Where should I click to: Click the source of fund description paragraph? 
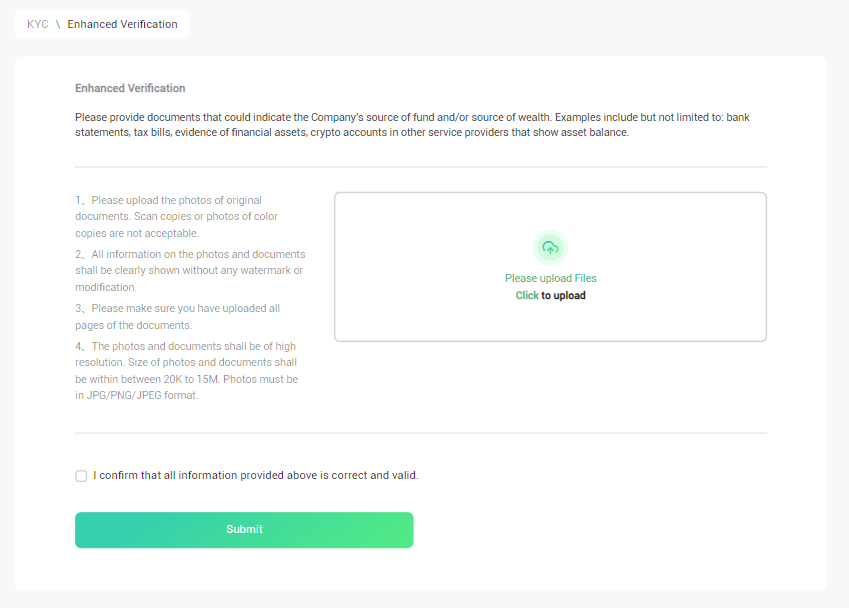[412, 125]
